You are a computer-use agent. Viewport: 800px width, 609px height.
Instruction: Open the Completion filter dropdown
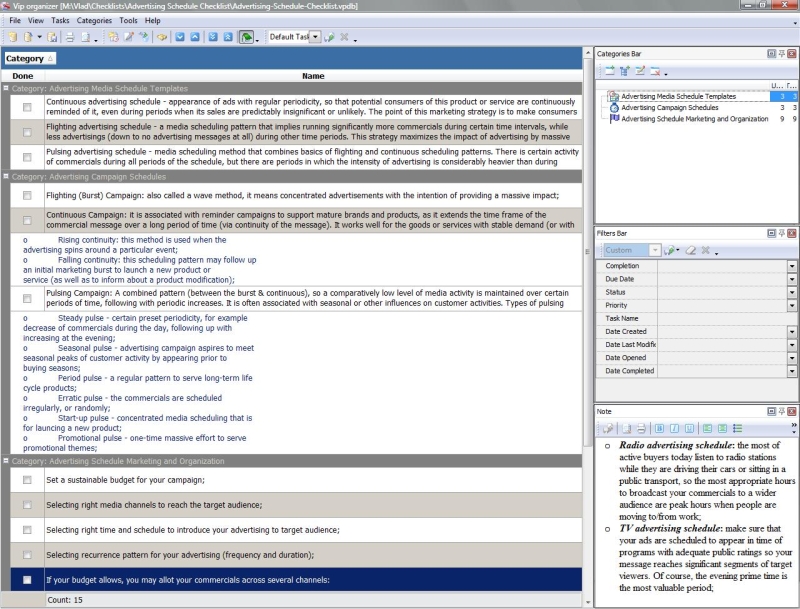click(x=792, y=266)
